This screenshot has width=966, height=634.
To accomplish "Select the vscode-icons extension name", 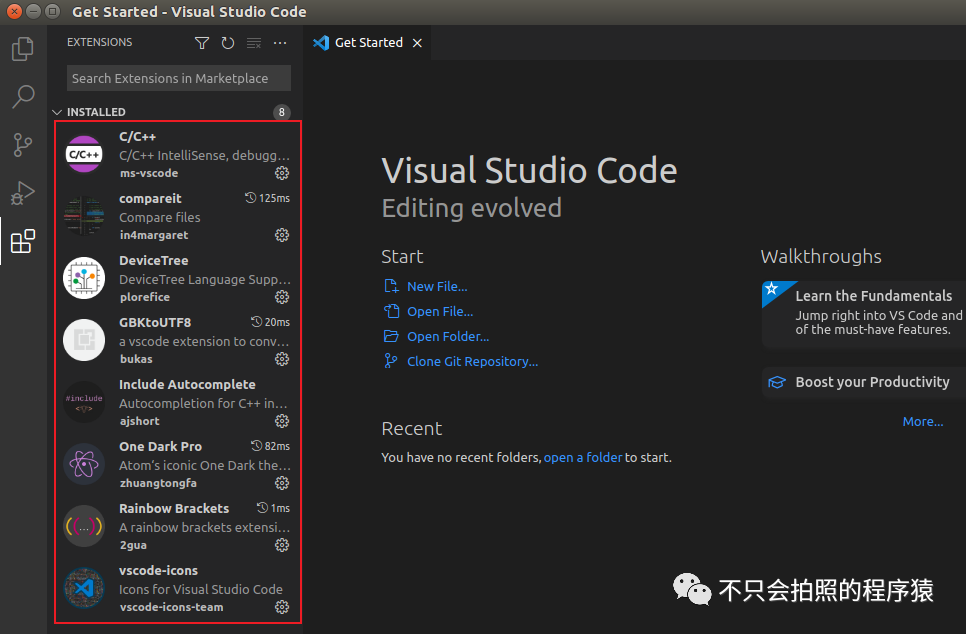I will (x=158, y=571).
